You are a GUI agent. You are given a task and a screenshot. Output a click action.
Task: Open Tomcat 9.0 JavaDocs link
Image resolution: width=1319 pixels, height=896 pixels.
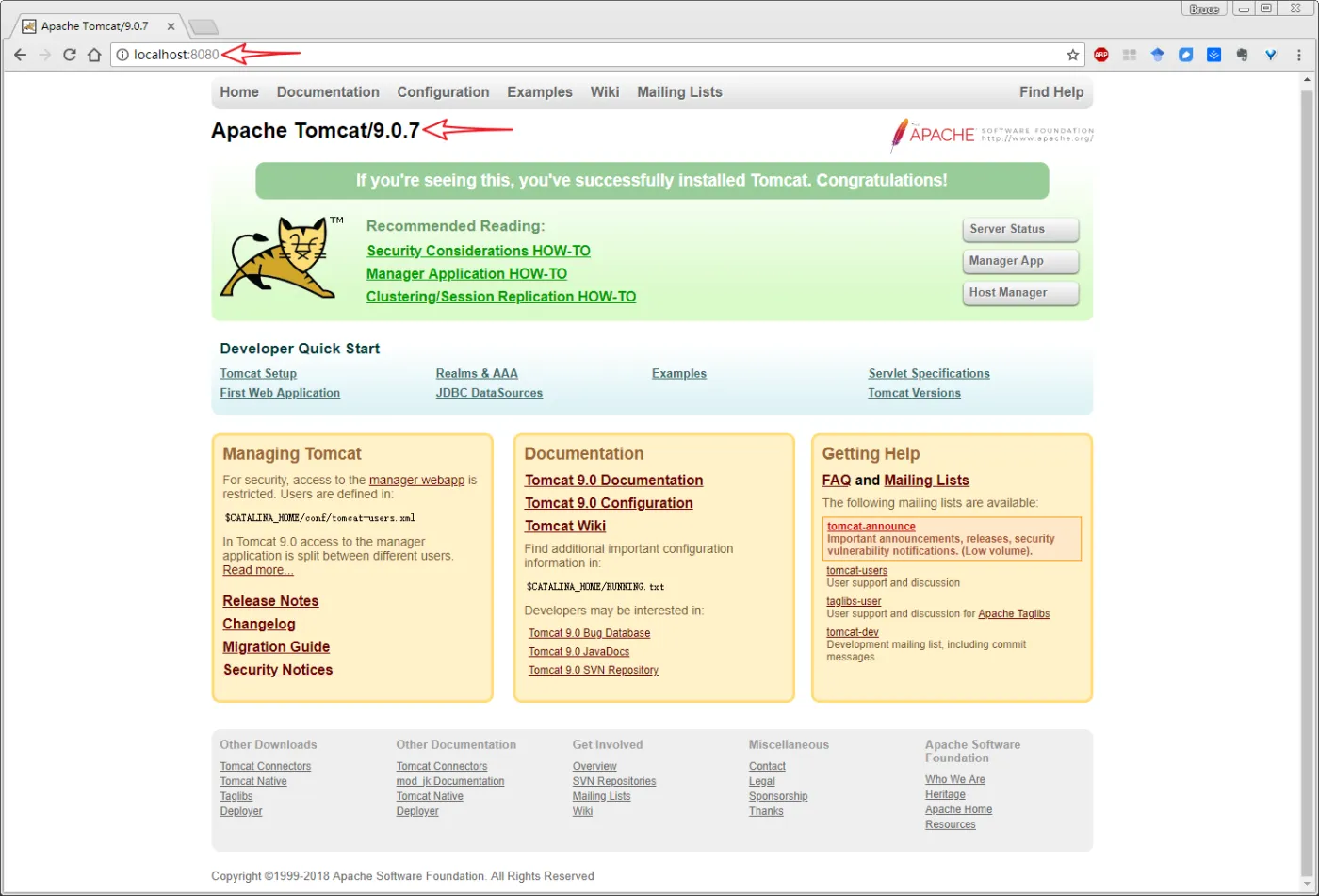578,652
